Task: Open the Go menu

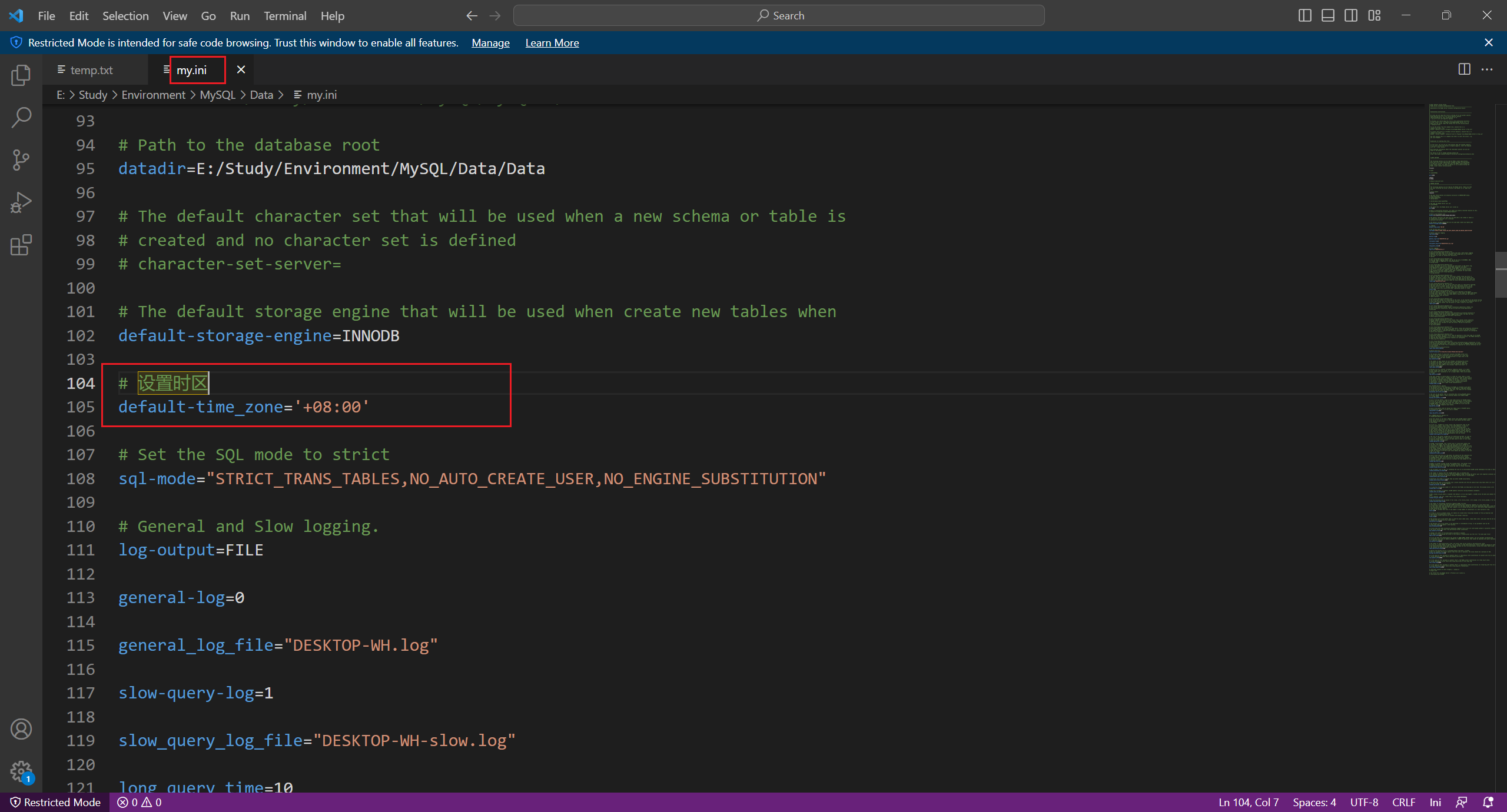Action: point(208,16)
